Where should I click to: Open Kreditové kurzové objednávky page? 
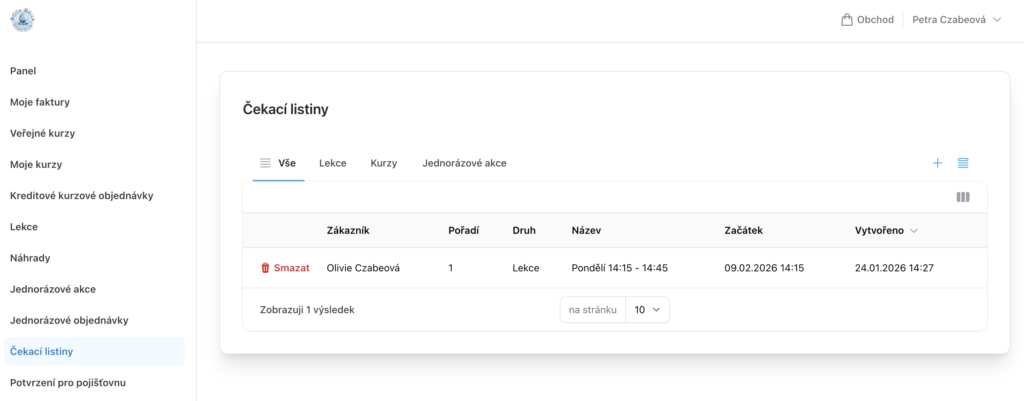pyautogui.click(x=81, y=196)
